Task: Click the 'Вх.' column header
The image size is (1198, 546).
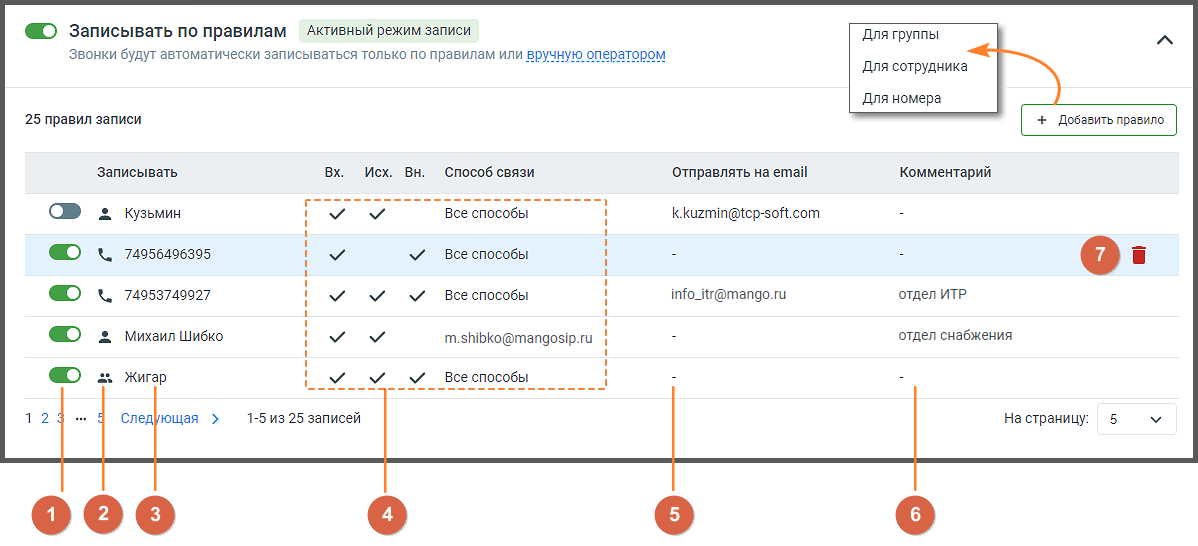Action: click(334, 173)
